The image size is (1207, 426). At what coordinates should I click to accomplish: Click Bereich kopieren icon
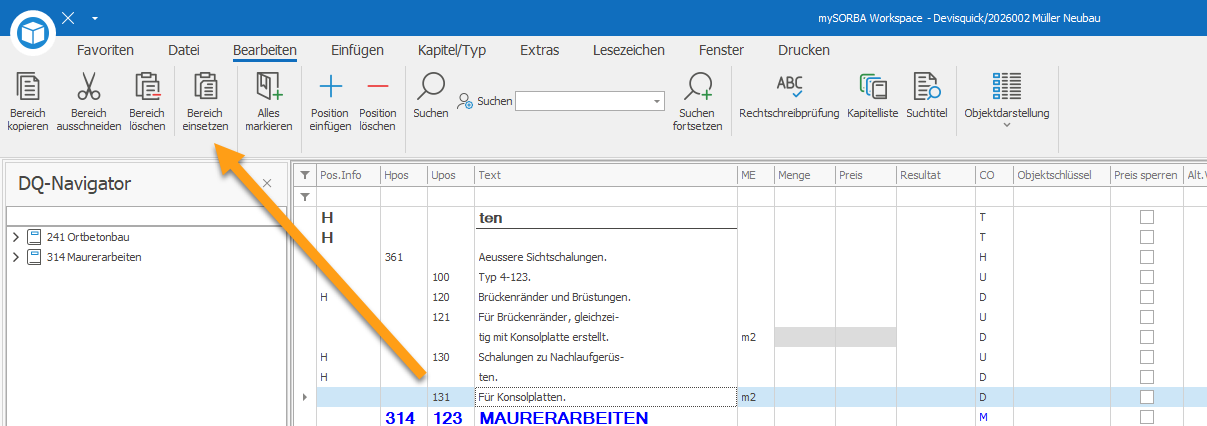click(x=28, y=86)
